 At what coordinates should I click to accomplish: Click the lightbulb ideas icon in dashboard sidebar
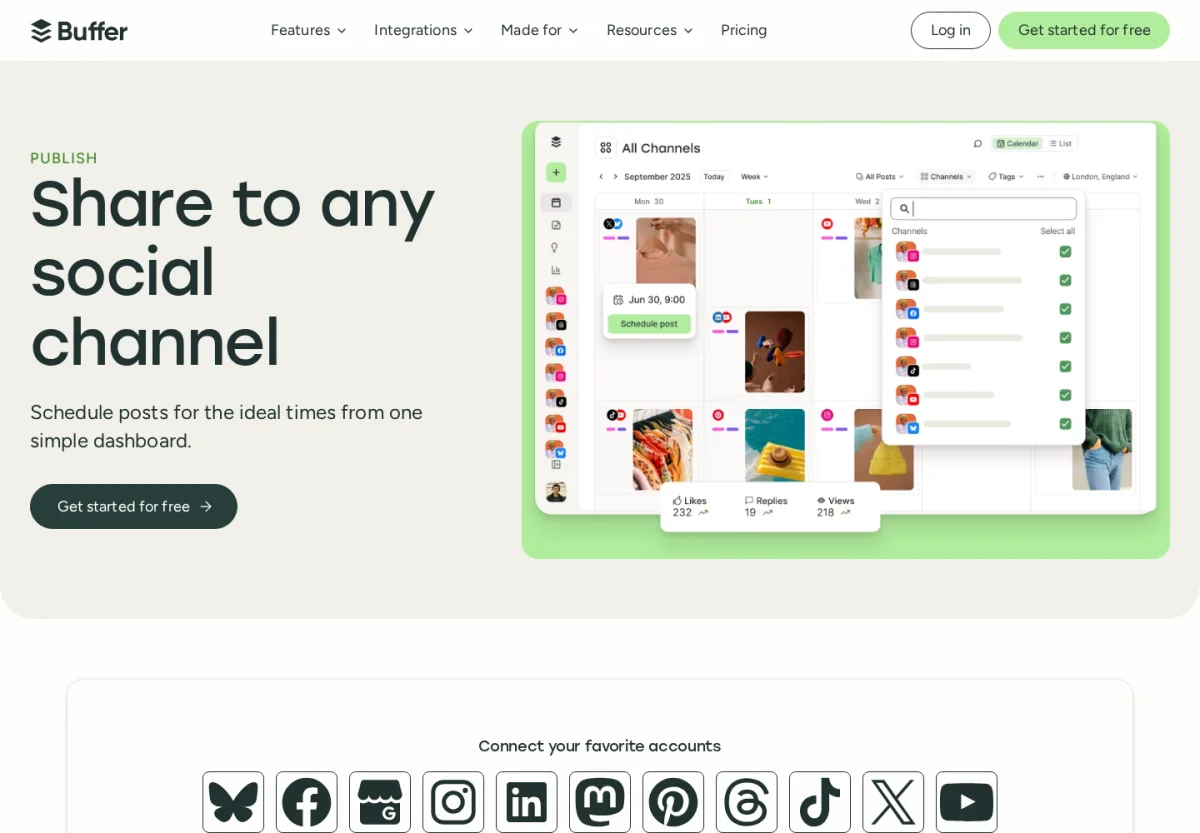(x=556, y=247)
